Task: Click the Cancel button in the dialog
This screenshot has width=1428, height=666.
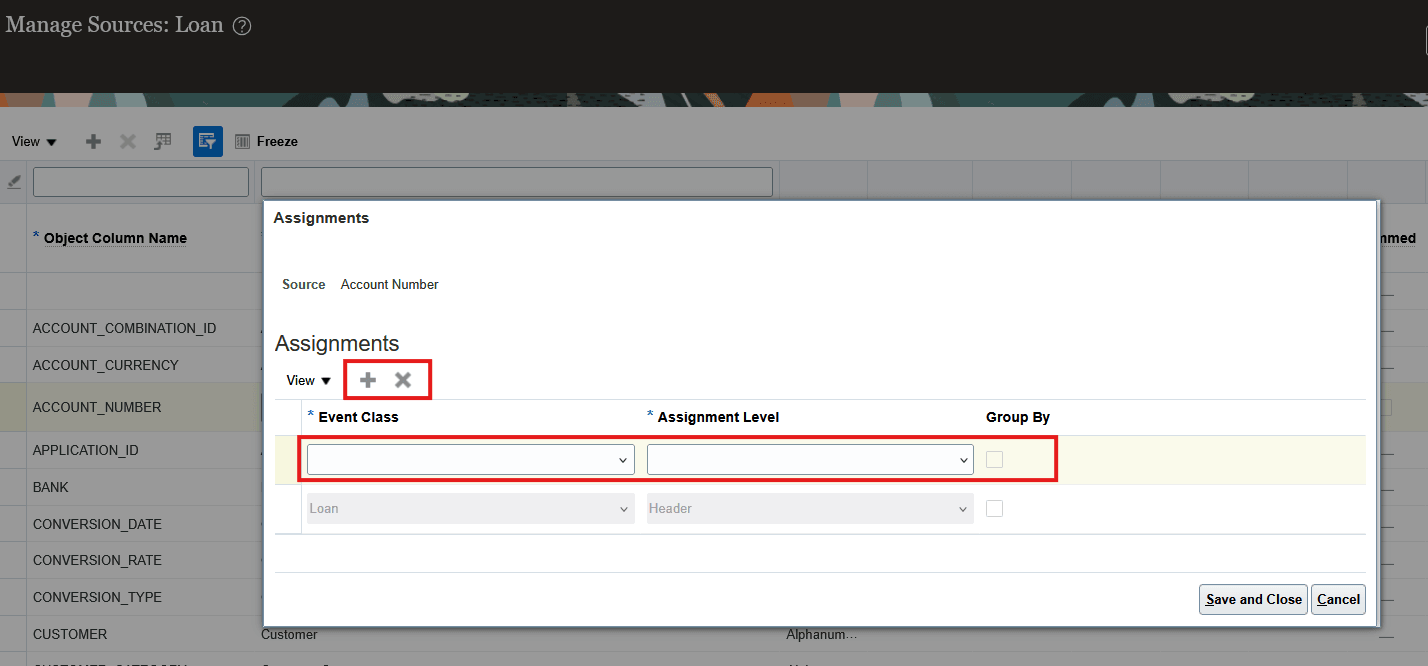Action: coord(1338,599)
